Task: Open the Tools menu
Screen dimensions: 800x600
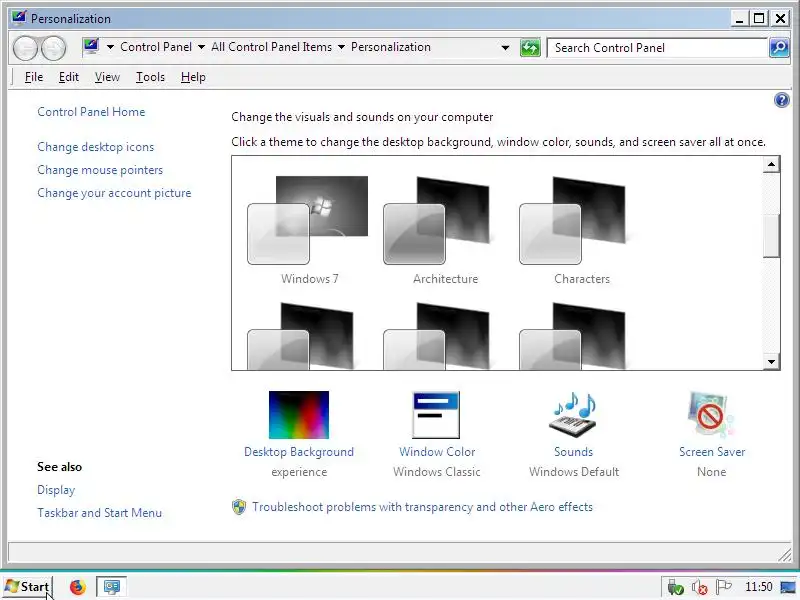Action: (x=150, y=77)
